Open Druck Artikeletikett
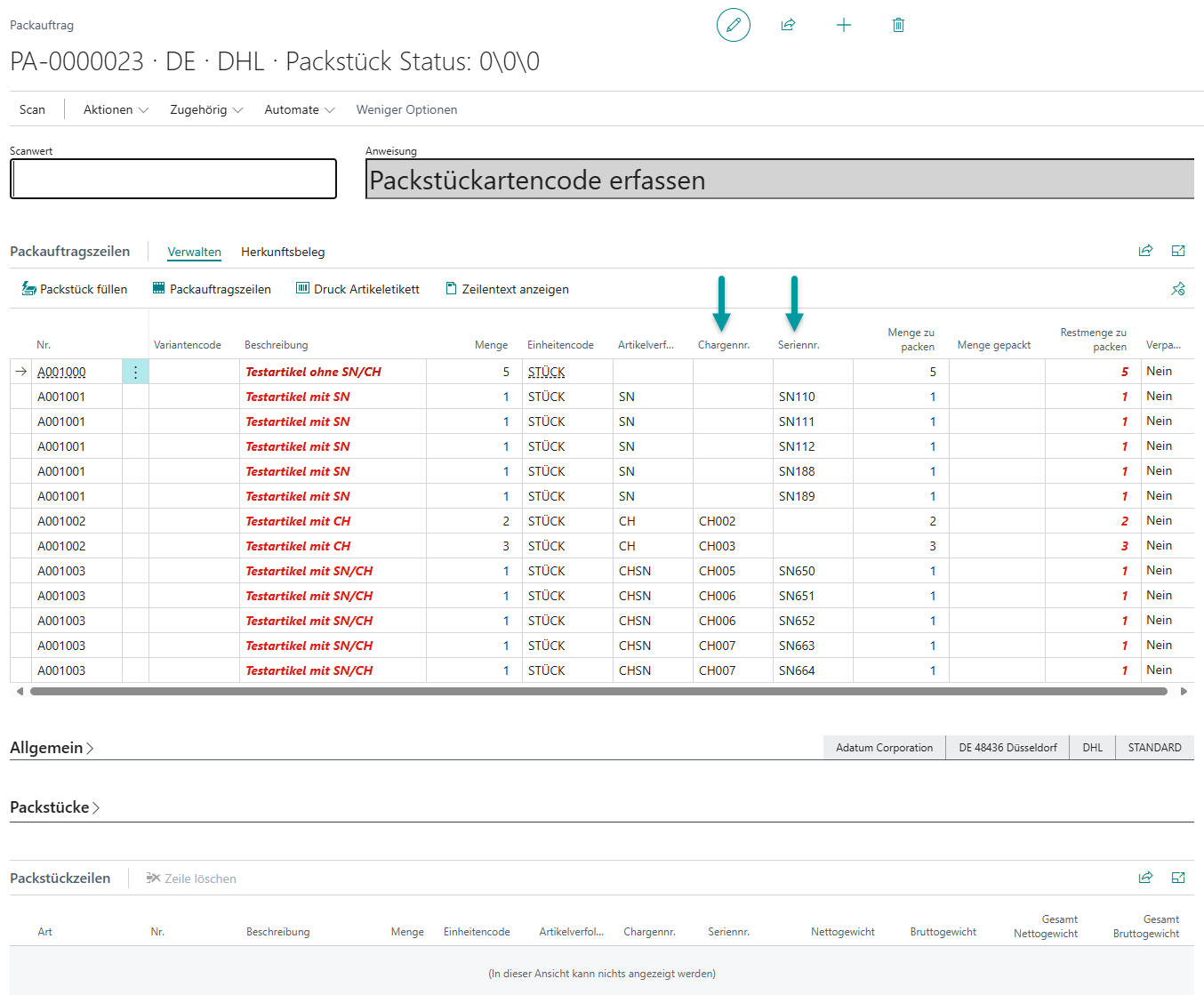1204x995 pixels. (x=357, y=289)
